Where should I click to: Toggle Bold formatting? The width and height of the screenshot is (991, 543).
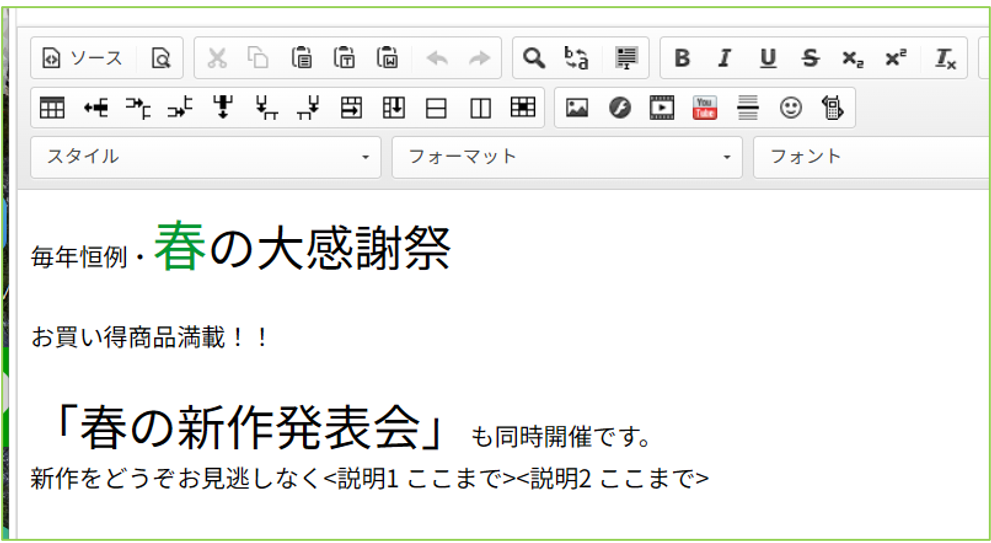(x=682, y=58)
